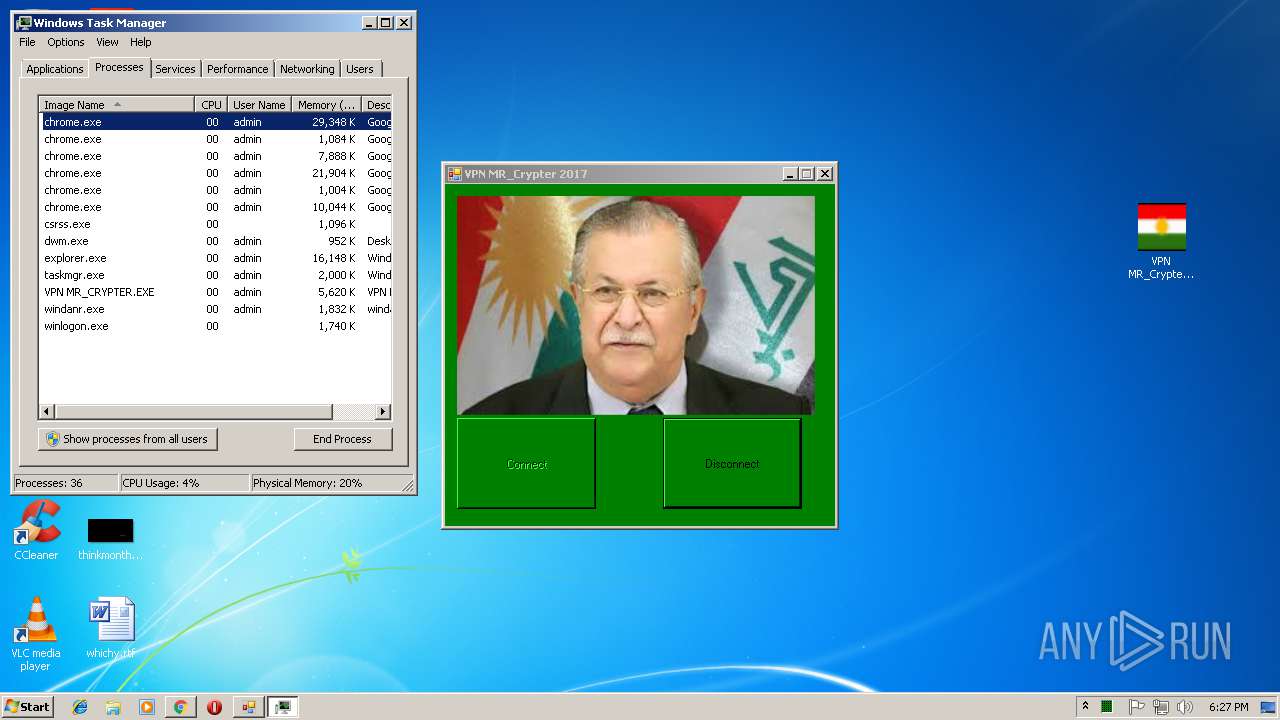Close the VPN MR_Crypter 2017 window
The image size is (1280, 720).
coord(825,174)
